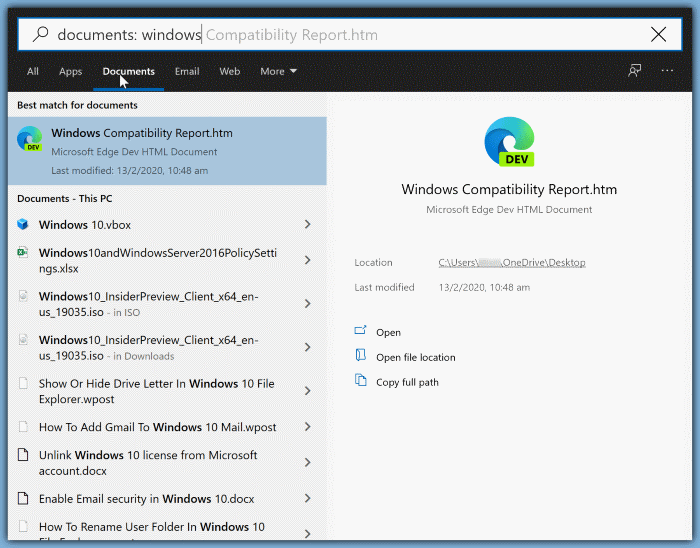The height and width of the screenshot is (548, 700).
Task: Click the magnifying glass search icon
Action: tap(41, 34)
